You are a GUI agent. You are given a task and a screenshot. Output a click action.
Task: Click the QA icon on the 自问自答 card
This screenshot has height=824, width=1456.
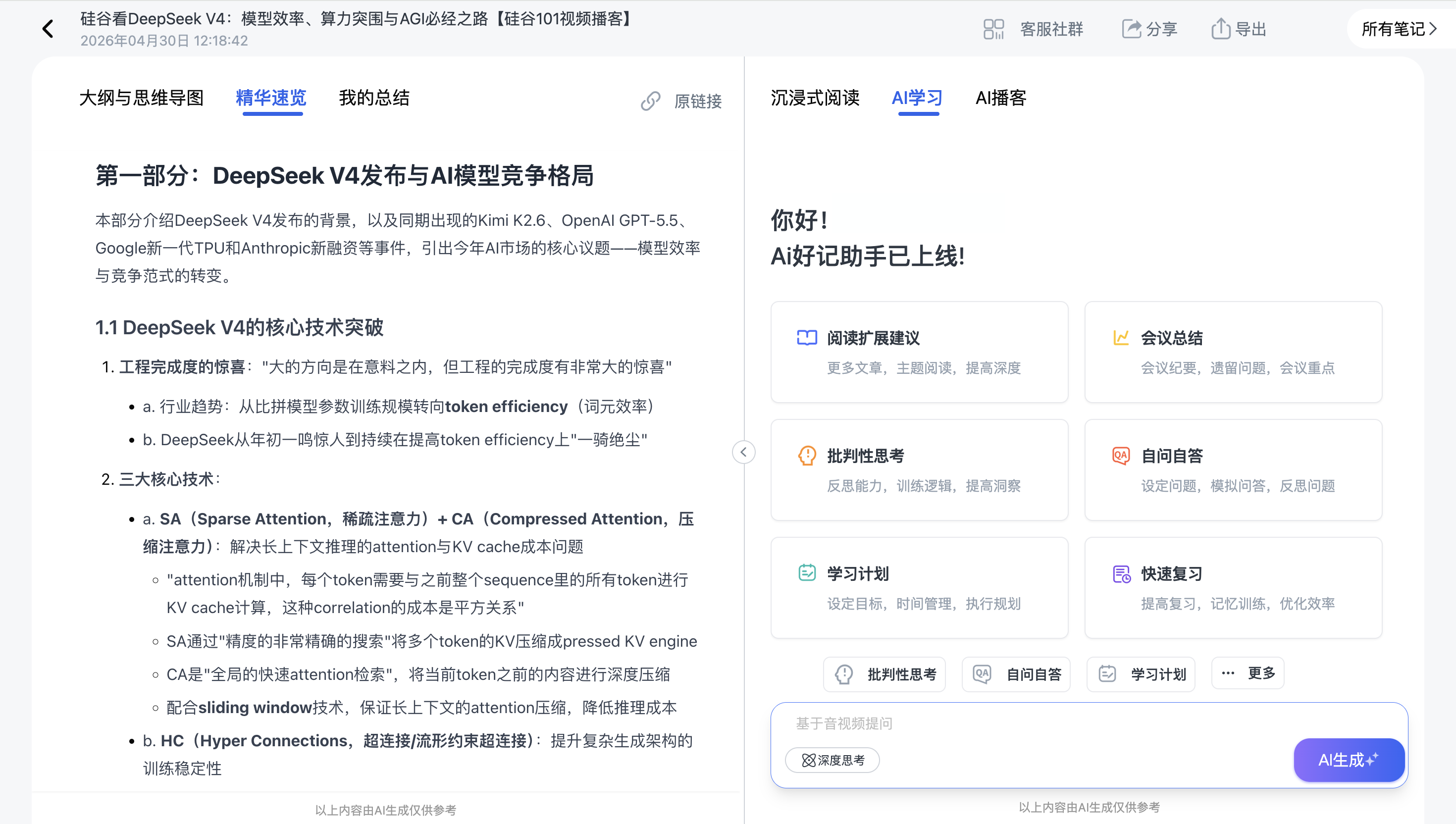1121,456
